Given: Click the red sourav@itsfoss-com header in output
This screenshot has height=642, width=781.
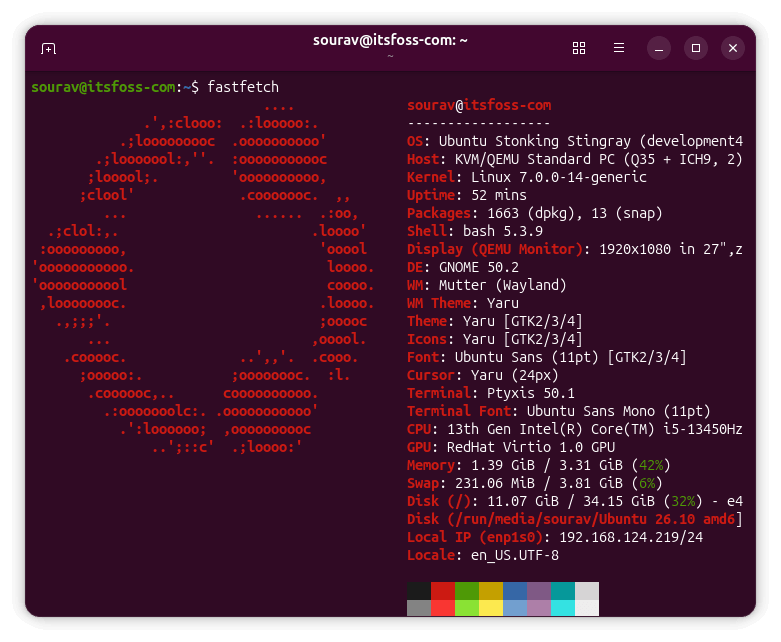Looking at the screenshot, I should [479, 105].
